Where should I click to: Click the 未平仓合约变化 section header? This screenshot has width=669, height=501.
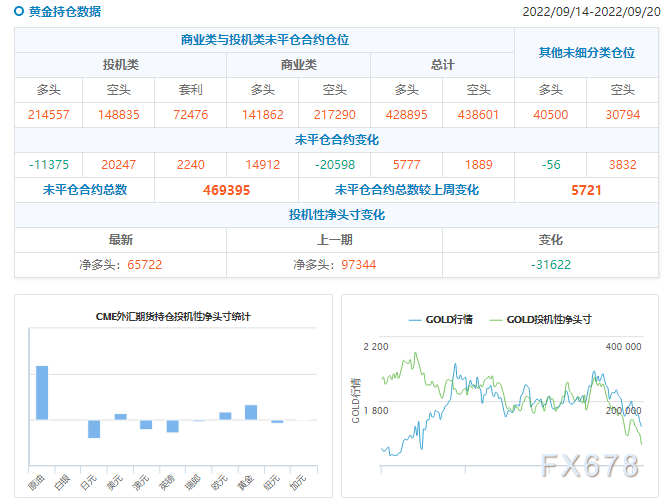pos(337,140)
